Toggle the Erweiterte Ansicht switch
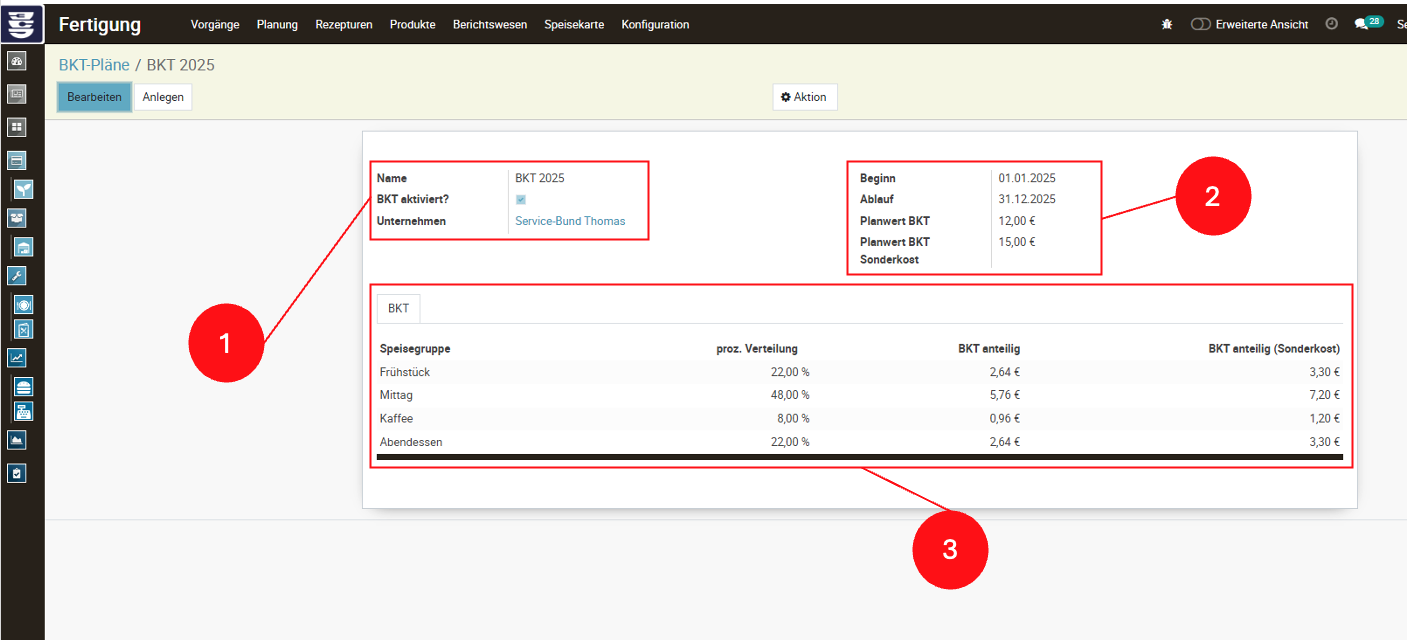 [x=1201, y=24]
